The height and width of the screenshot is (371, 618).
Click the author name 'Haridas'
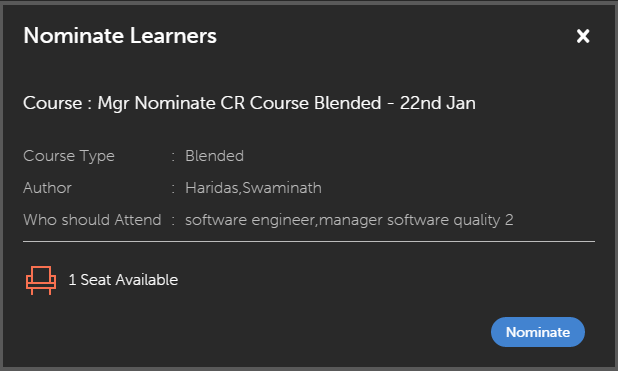pos(212,188)
